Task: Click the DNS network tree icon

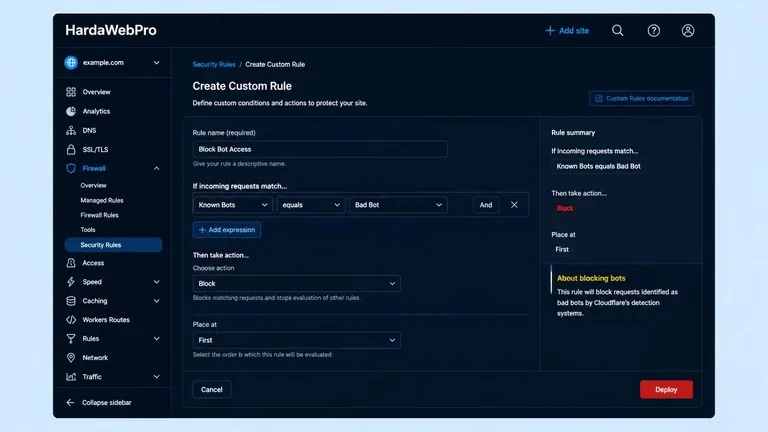Action: click(71, 130)
